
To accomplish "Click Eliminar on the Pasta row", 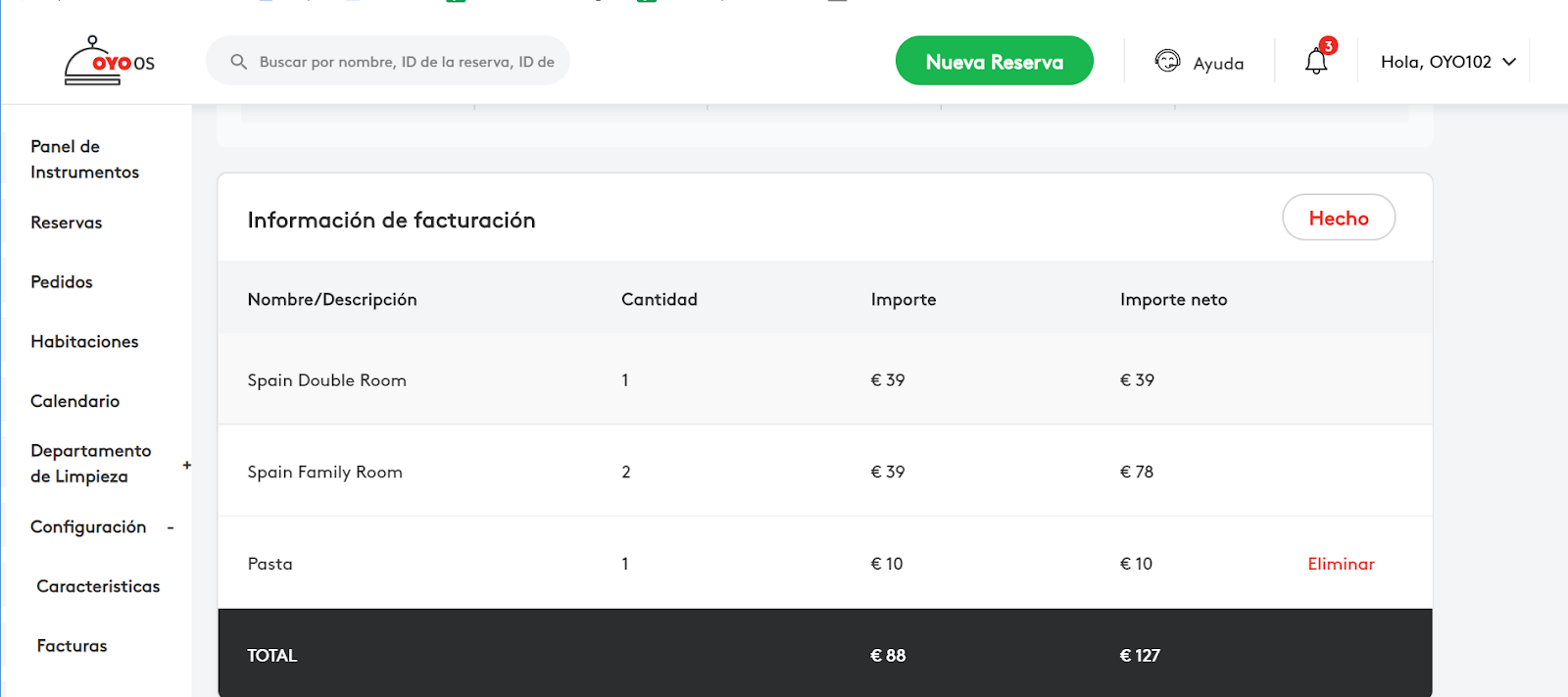I will 1341,564.
